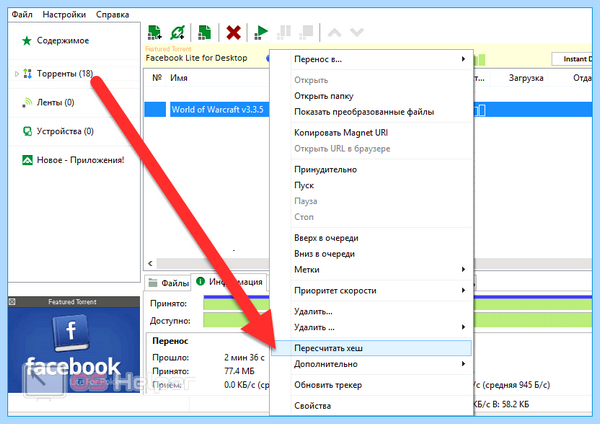Click the Move Up Queue arrow icon
Viewport: 600px width, 424px height.
click(334, 33)
